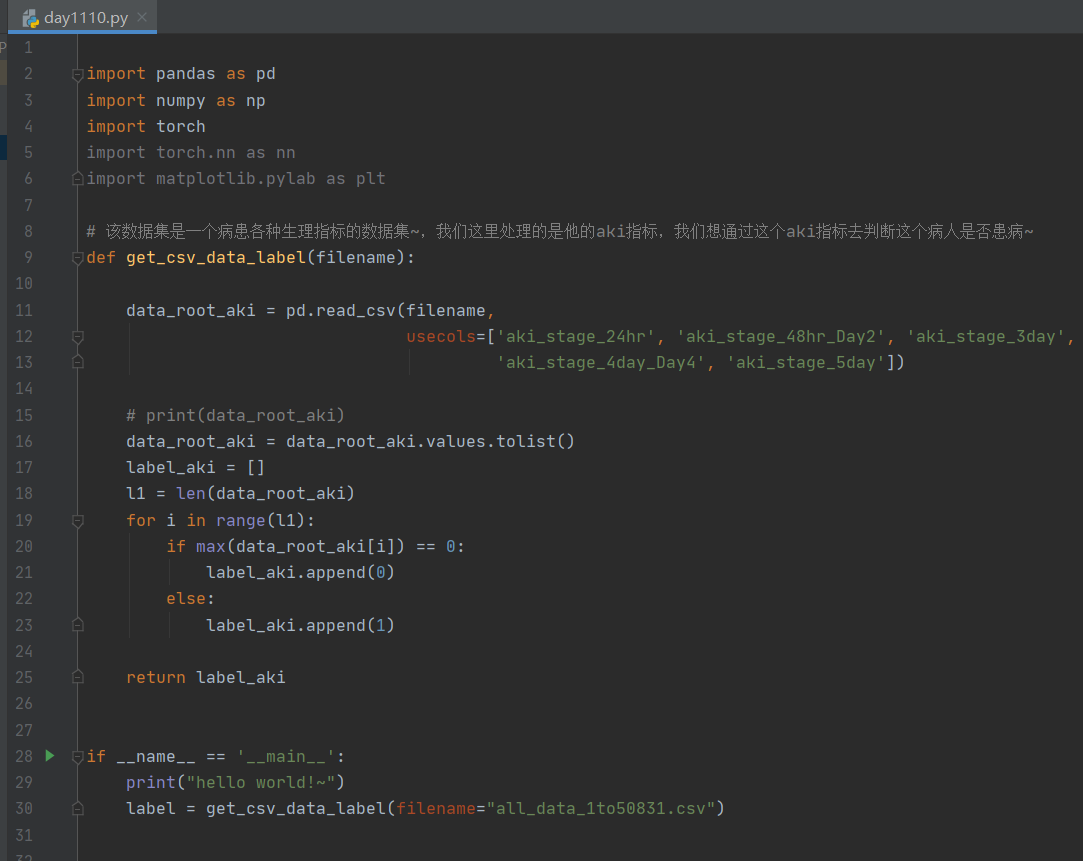This screenshot has height=861, width=1083.
Task: Click the 'filename' keyword argument on line 30
Action: tap(436, 809)
